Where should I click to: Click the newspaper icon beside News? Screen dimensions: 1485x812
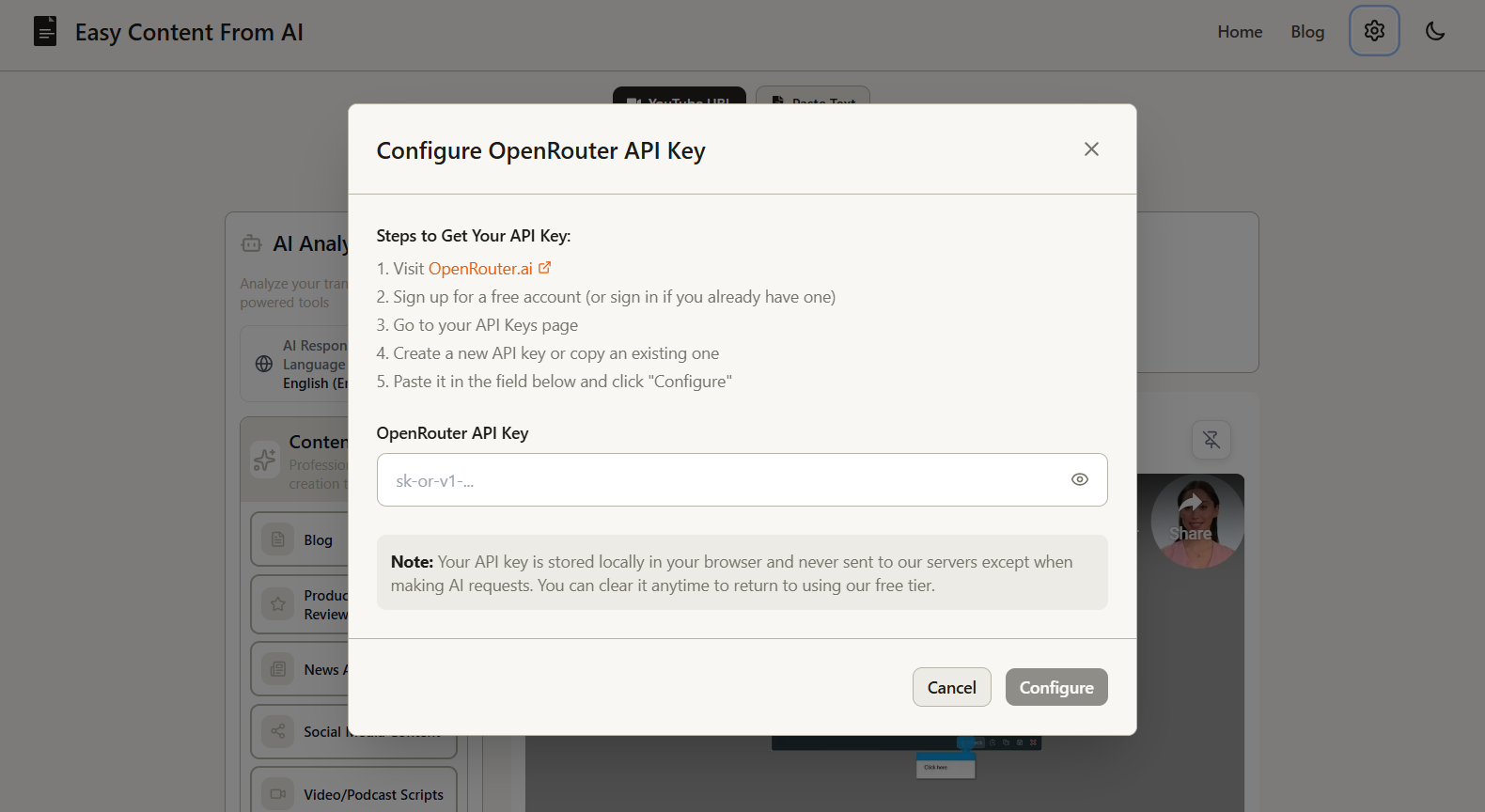click(277, 669)
